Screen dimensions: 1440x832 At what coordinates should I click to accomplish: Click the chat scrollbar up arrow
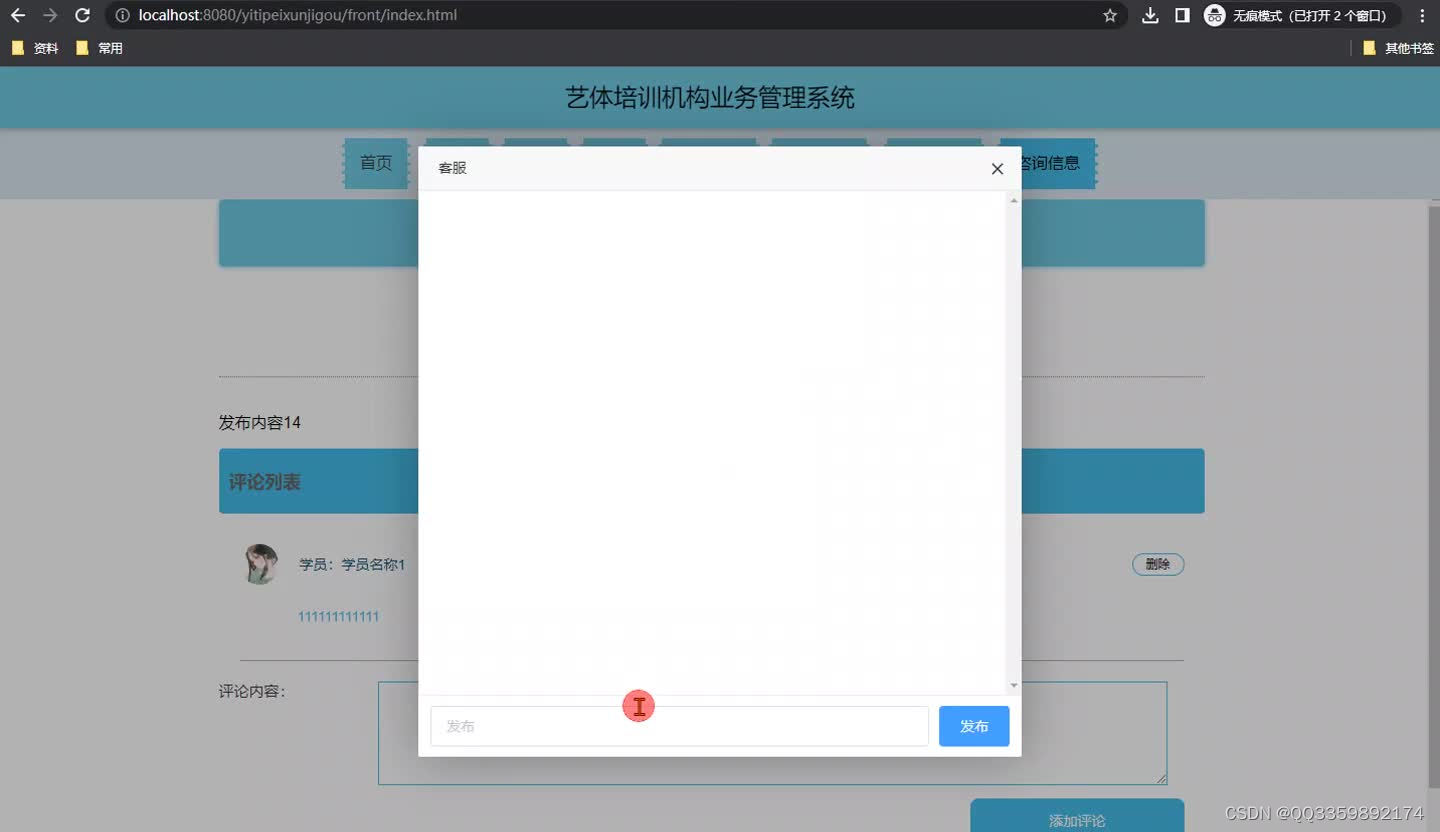pos(1014,200)
